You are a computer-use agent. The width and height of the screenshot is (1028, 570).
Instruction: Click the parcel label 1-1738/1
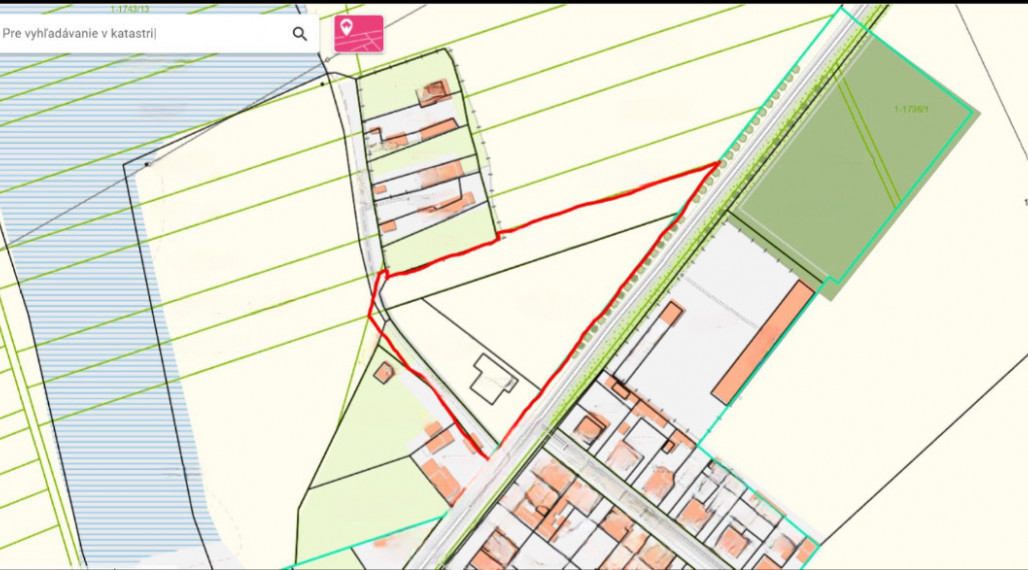tap(913, 108)
